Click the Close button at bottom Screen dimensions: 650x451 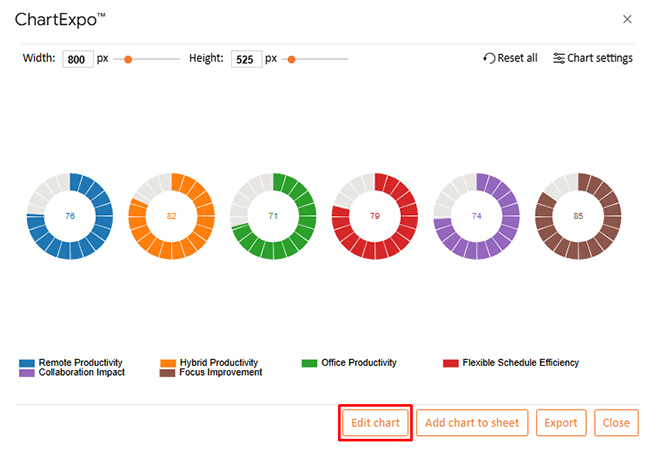[x=616, y=423]
